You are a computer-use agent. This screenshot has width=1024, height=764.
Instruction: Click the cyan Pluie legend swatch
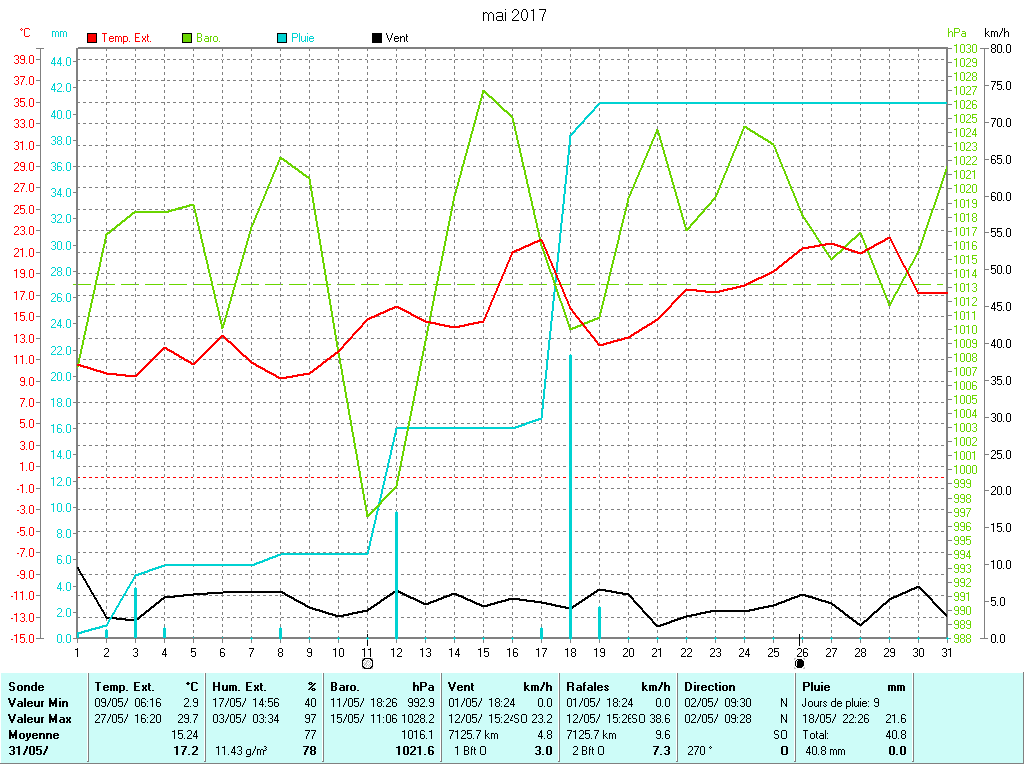click(x=282, y=38)
